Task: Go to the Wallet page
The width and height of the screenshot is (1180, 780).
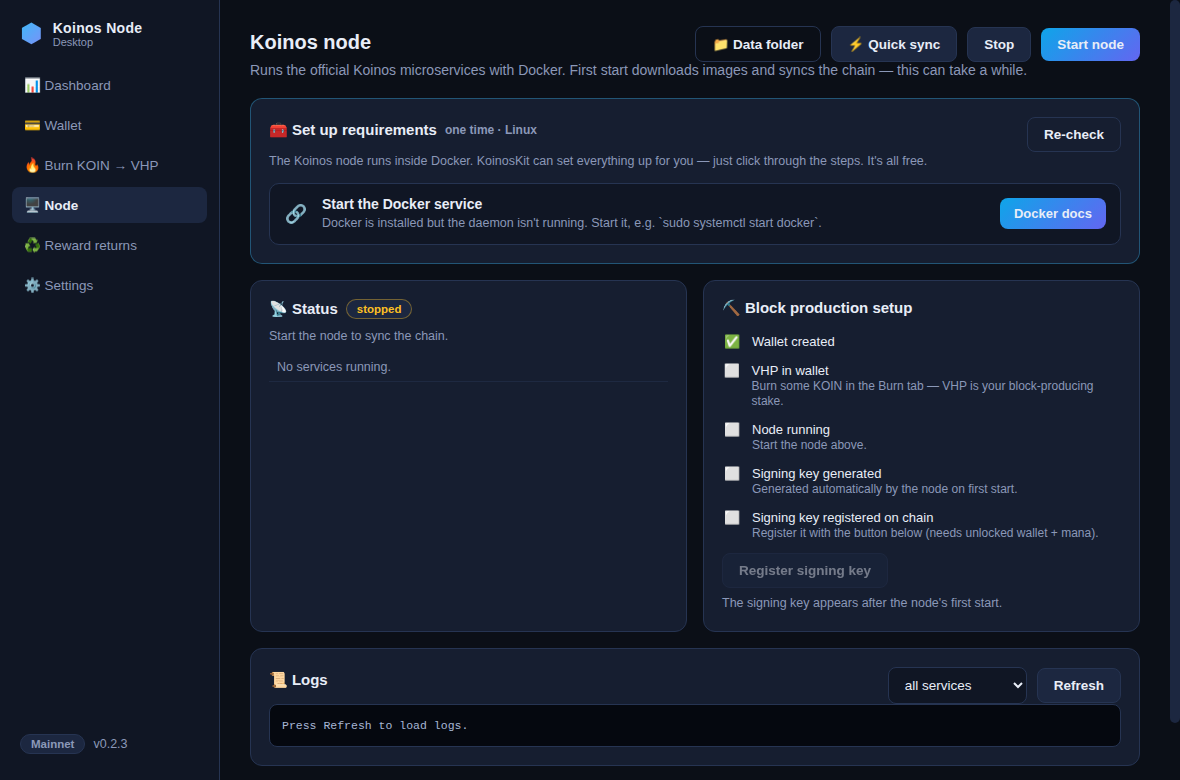Action: (109, 126)
